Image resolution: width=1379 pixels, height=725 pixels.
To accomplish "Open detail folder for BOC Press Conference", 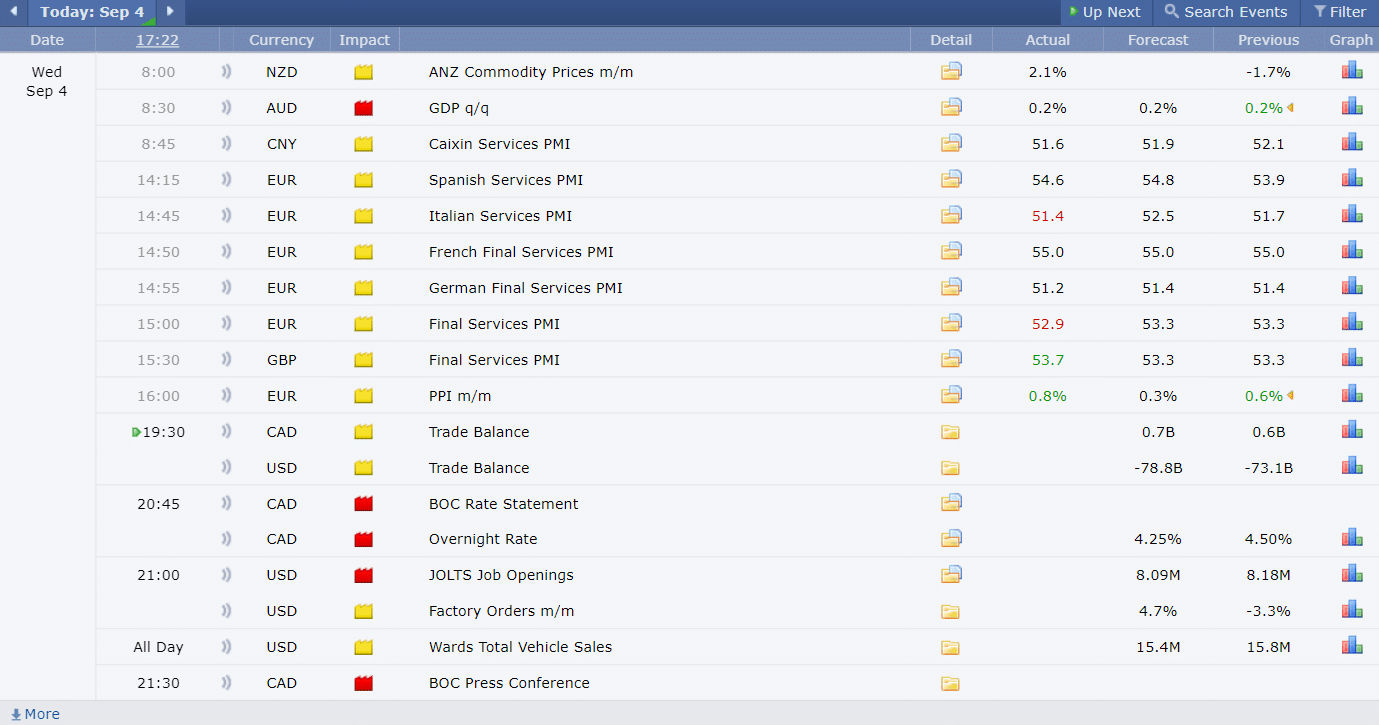I will tap(950, 684).
